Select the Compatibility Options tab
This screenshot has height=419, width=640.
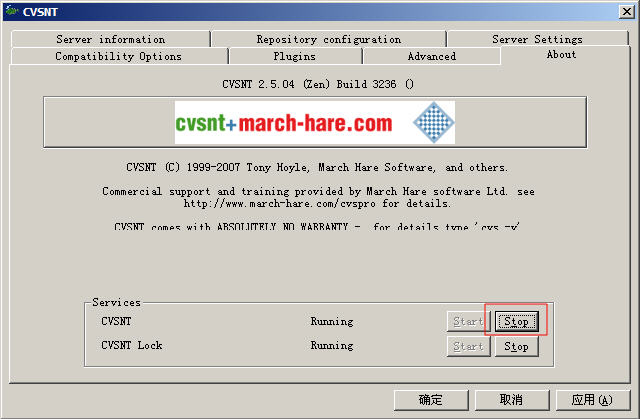click(x=118, y=56)
